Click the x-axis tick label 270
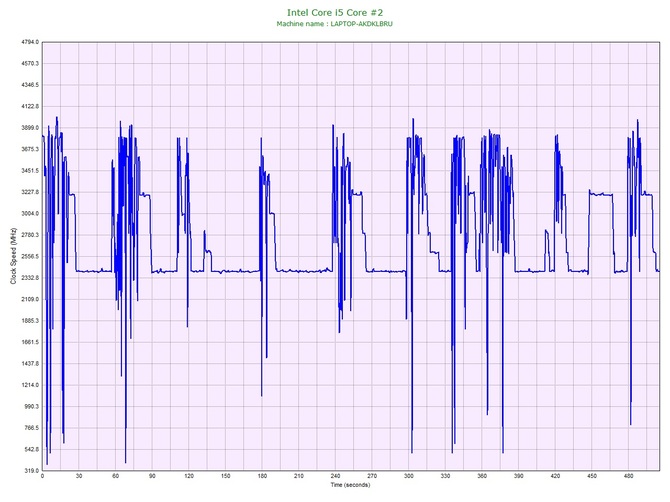This screenshot has height=502, width=670. 372,476
